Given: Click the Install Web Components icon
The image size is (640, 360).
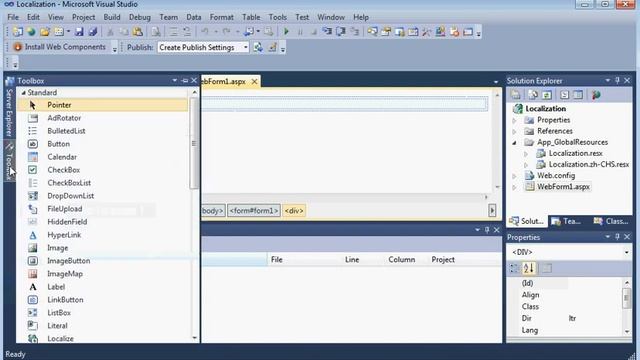Looking at the screenshot, I should pyautogui.click(x=18, y=47).
